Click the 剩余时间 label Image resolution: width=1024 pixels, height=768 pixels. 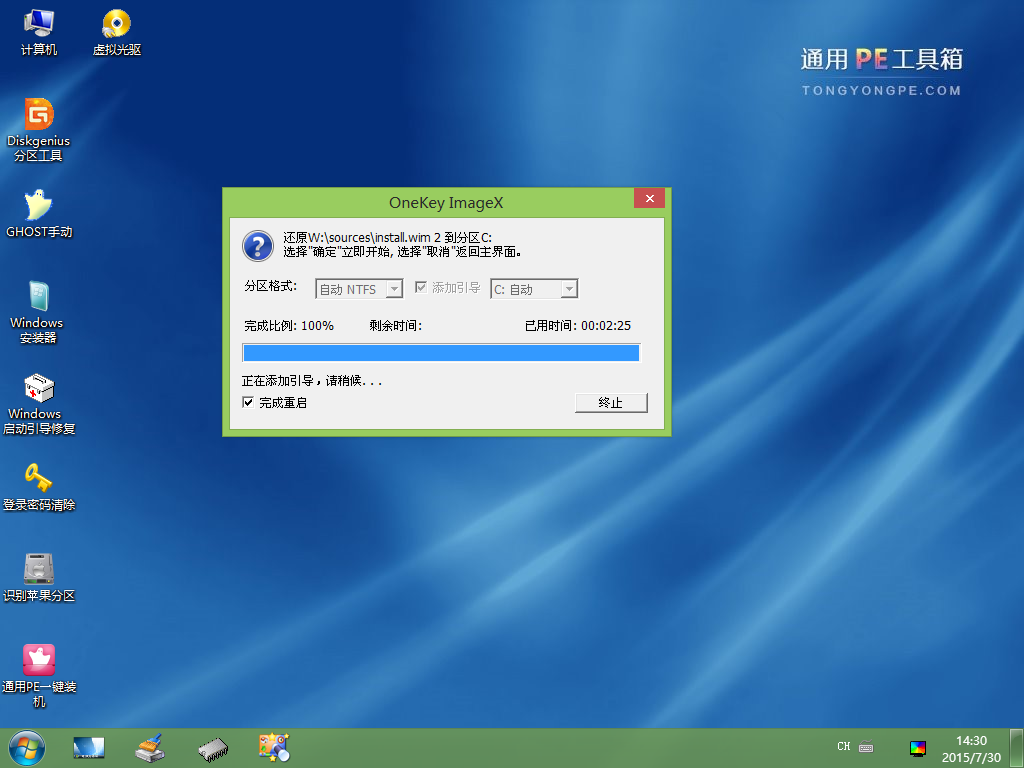(x=396, y=325)
